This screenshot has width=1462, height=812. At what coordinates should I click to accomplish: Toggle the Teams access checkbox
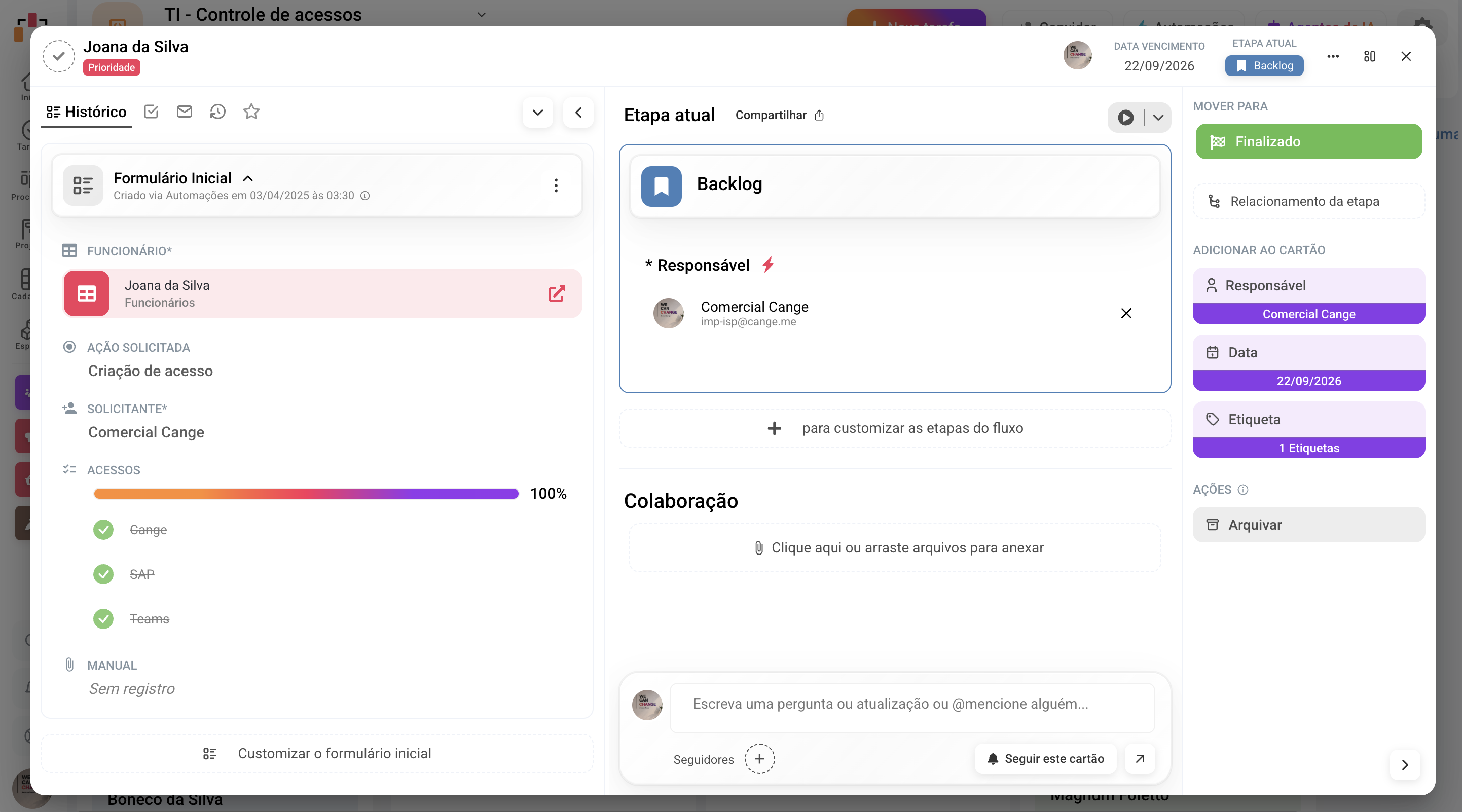click(103, 618)
